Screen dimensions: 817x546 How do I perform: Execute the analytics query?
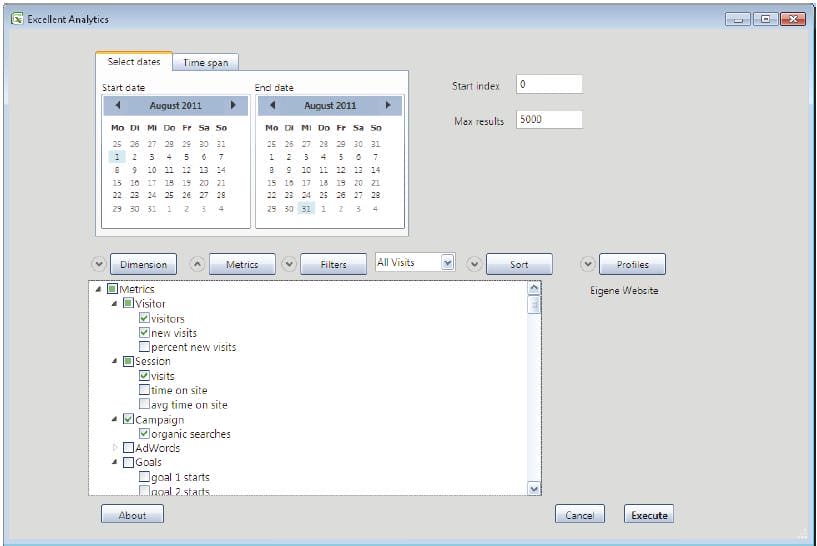click(x=649, y=515)
